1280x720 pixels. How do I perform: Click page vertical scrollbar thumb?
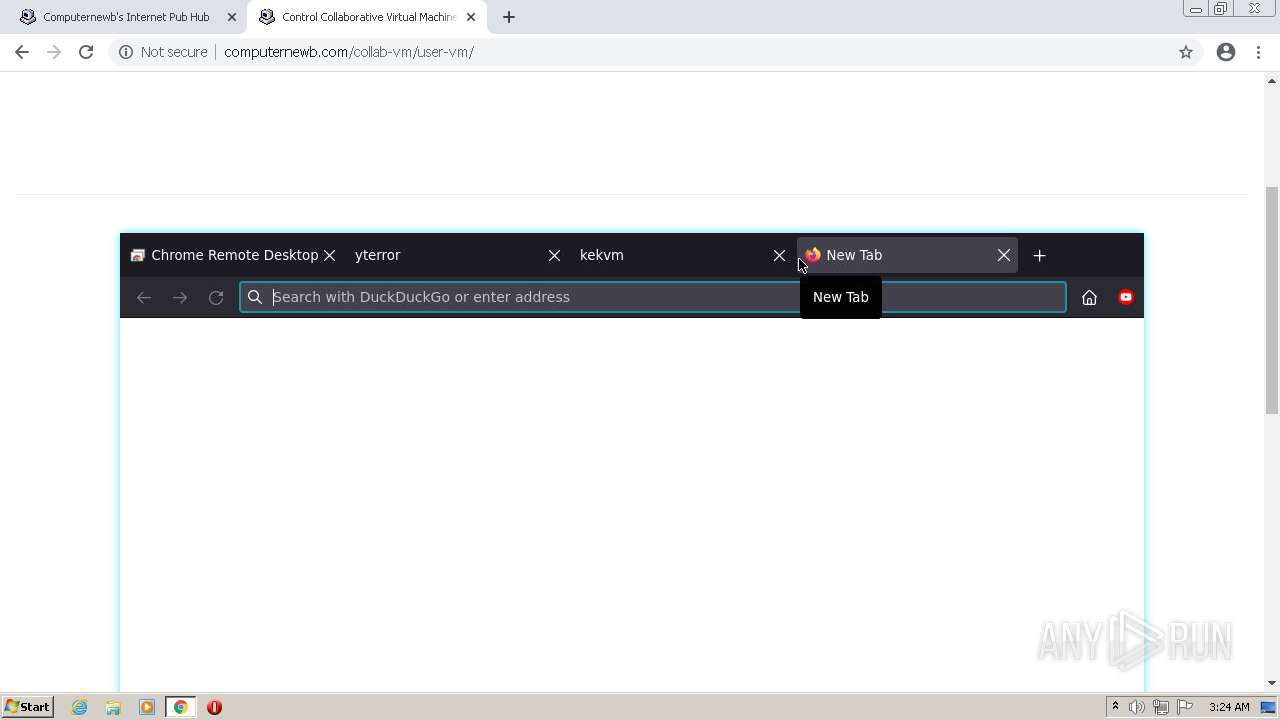click(x=1272, y=300)
